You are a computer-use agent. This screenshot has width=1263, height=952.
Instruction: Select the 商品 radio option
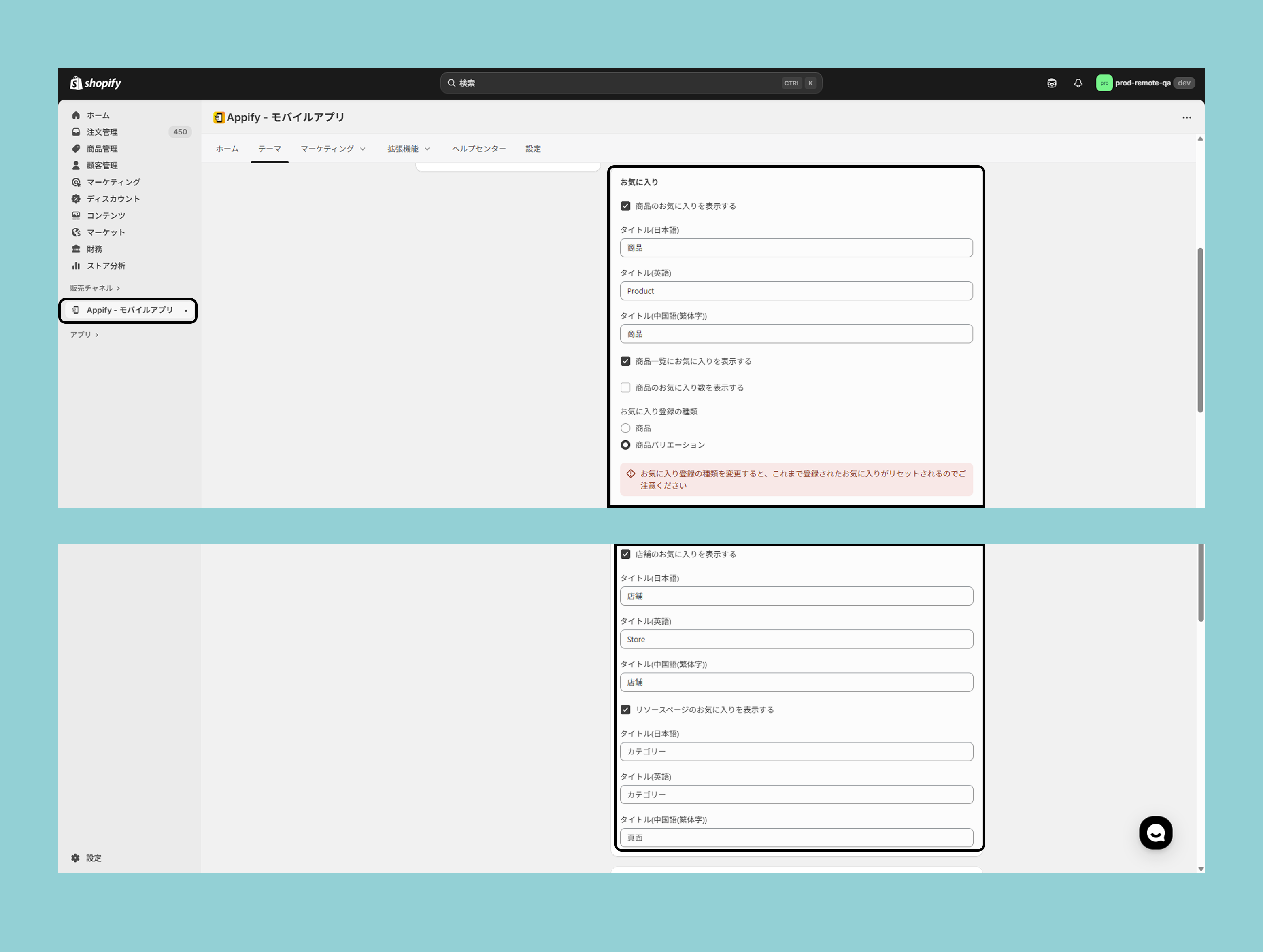[x=625, y=428]
